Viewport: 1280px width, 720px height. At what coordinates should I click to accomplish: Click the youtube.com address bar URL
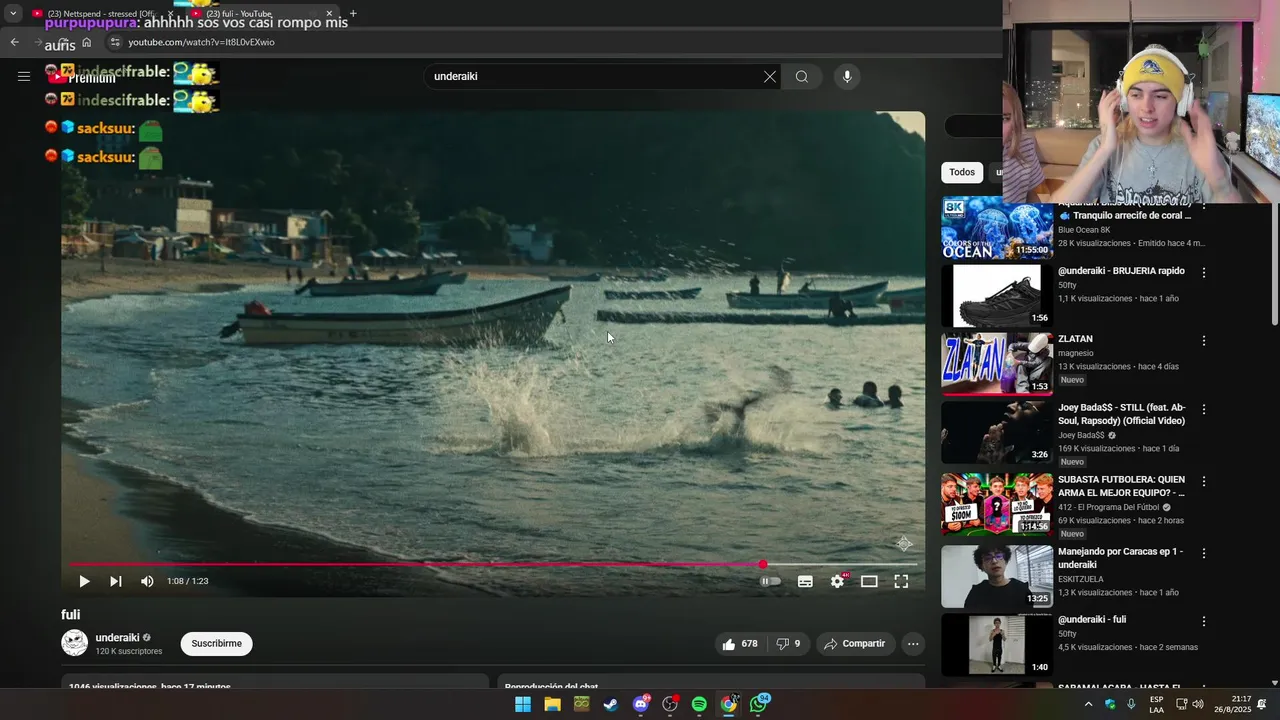click(x=201, y=42)
